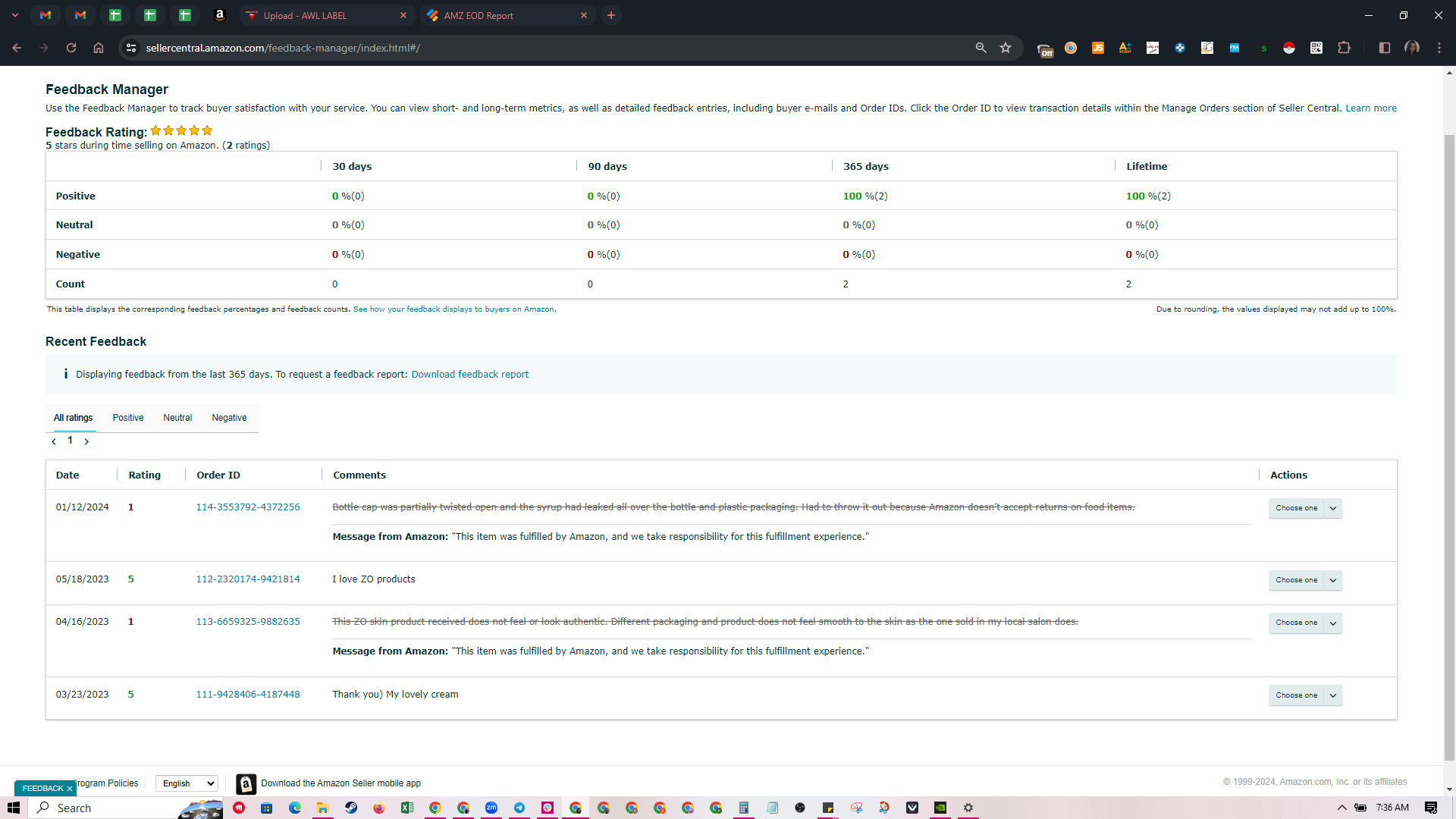The image size is (1456, 819).
Task: Open the Extensions puzzle menu
Action: point(1344,48)
